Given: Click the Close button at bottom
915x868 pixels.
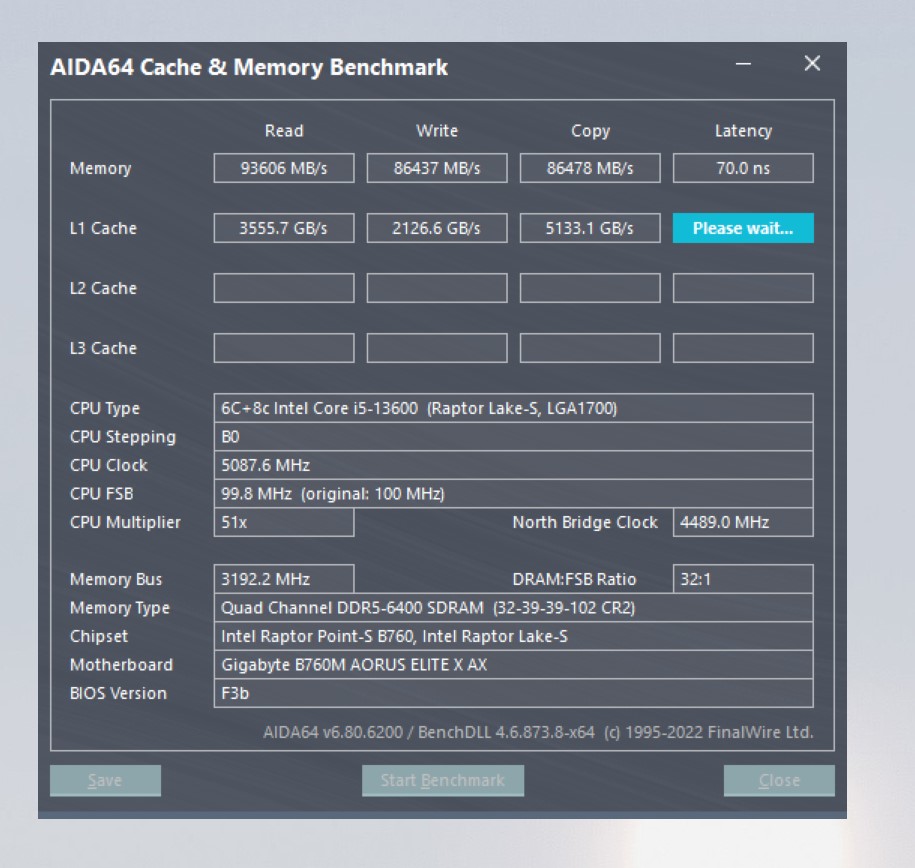Looking at the screenshot, I should [x=779, y=780].
